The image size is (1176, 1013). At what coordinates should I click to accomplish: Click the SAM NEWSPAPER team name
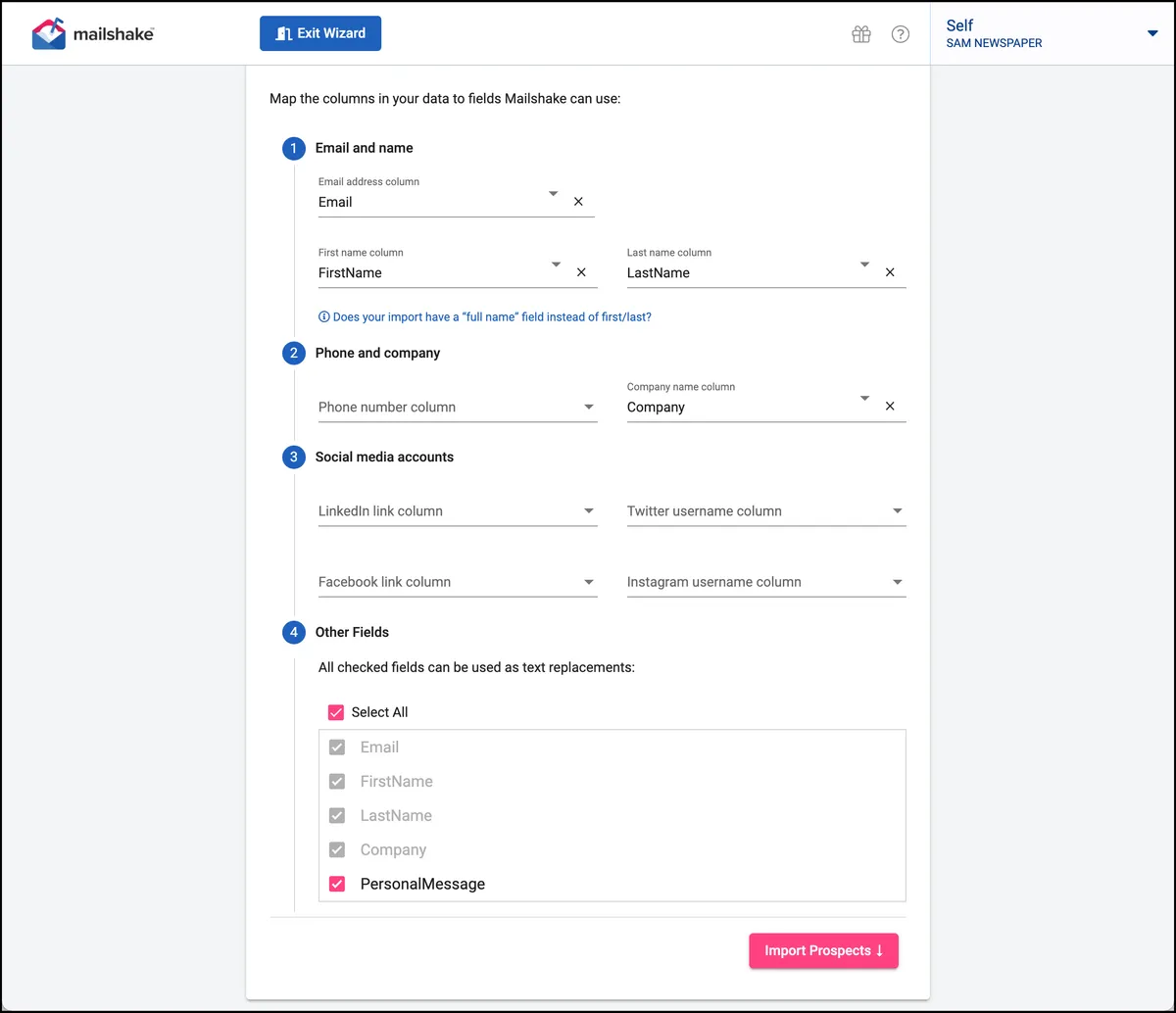[x=994, y=43]
